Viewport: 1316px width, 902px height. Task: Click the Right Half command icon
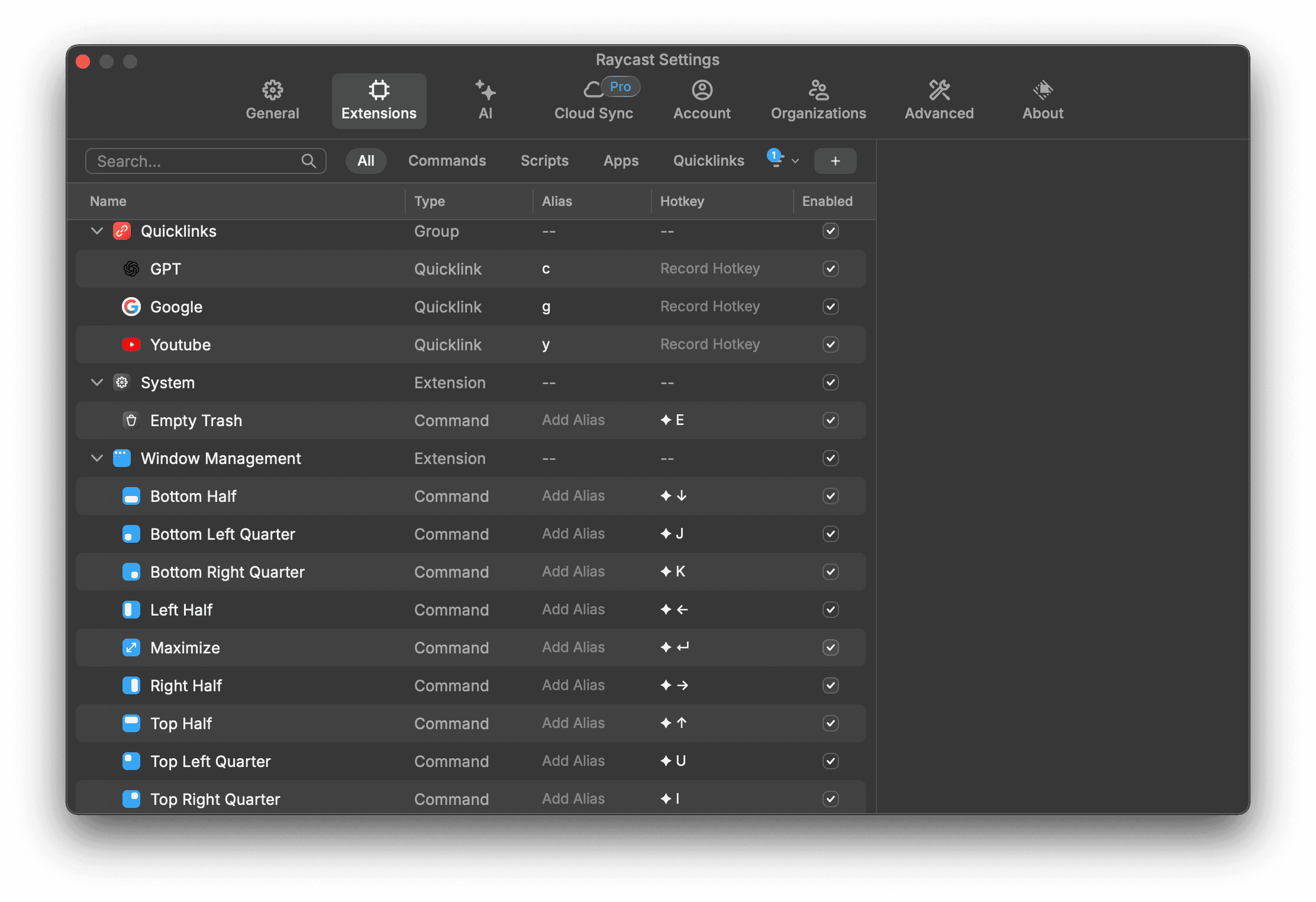coord(131,685)
